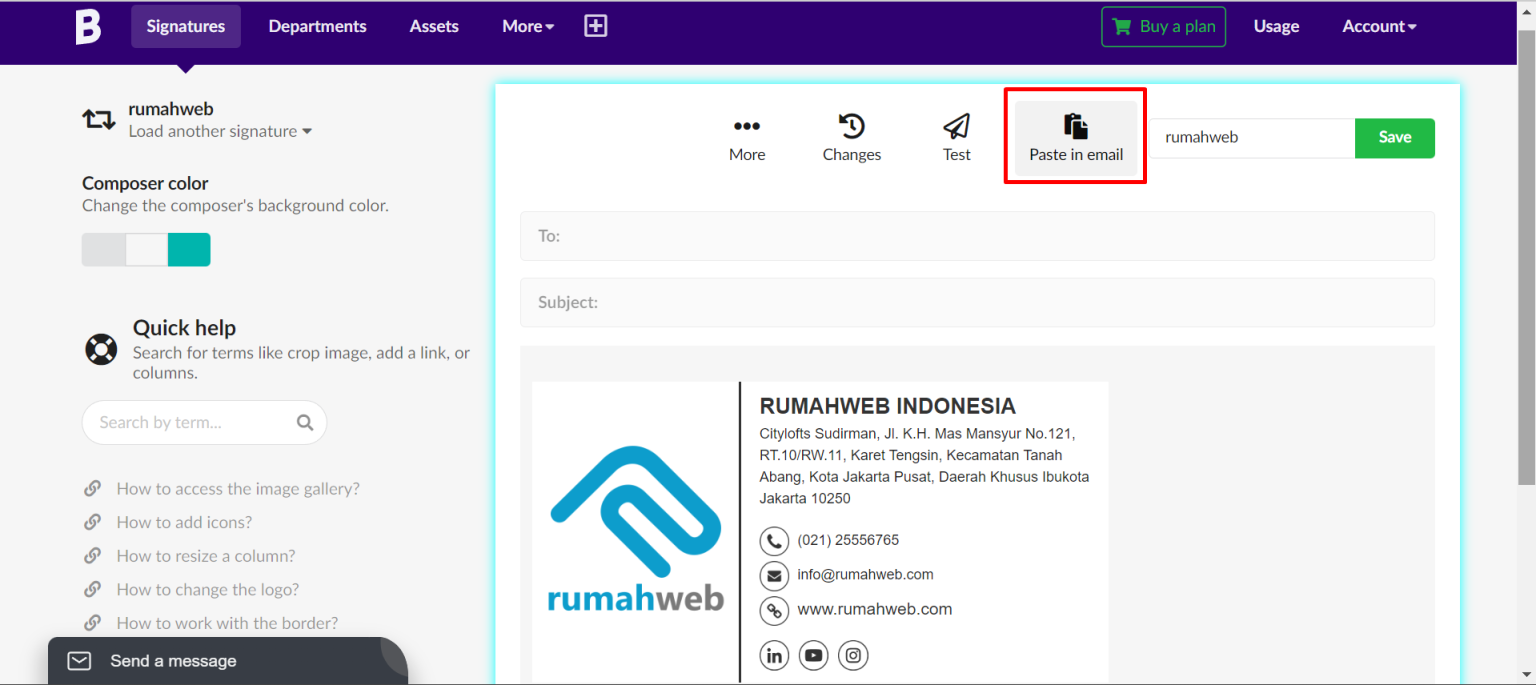The height and width of the screenshot is (685, 1536).
Task: Open How to access the image gallery
Action: pos(238,488)
